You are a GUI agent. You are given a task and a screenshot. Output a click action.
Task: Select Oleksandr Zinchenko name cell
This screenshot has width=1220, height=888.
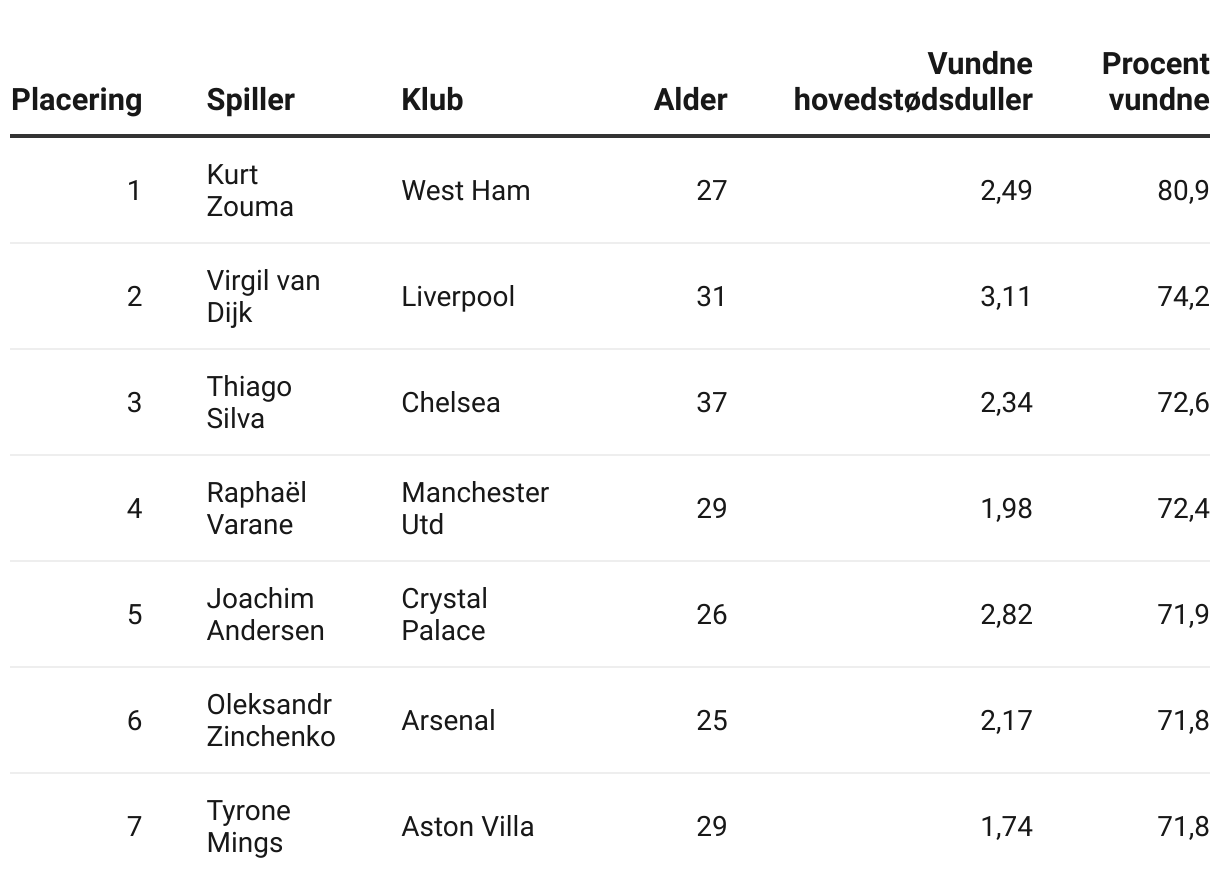coord(271,720)
